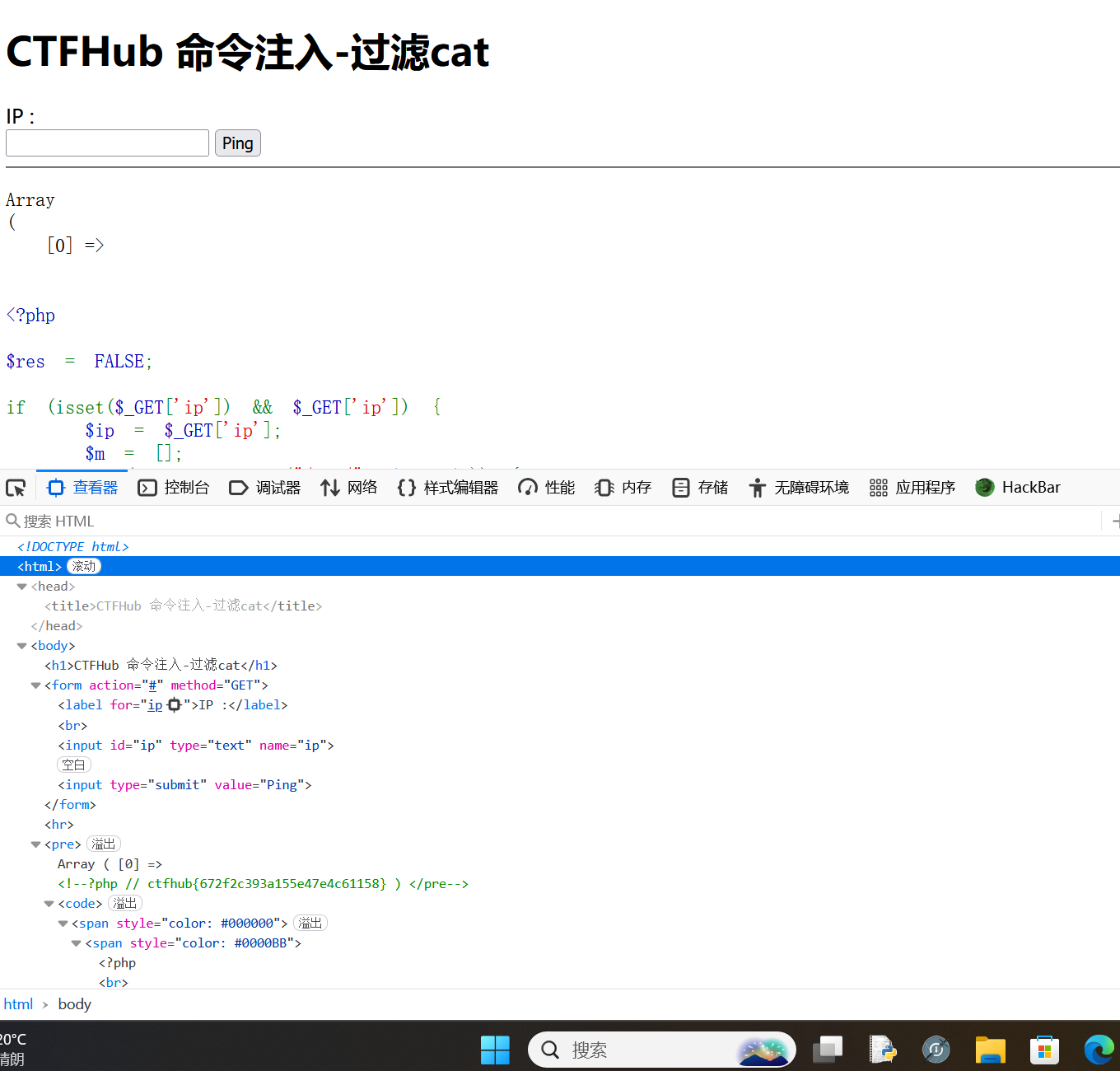Select the "Array ( [0] =>" text node

point(110,863)
